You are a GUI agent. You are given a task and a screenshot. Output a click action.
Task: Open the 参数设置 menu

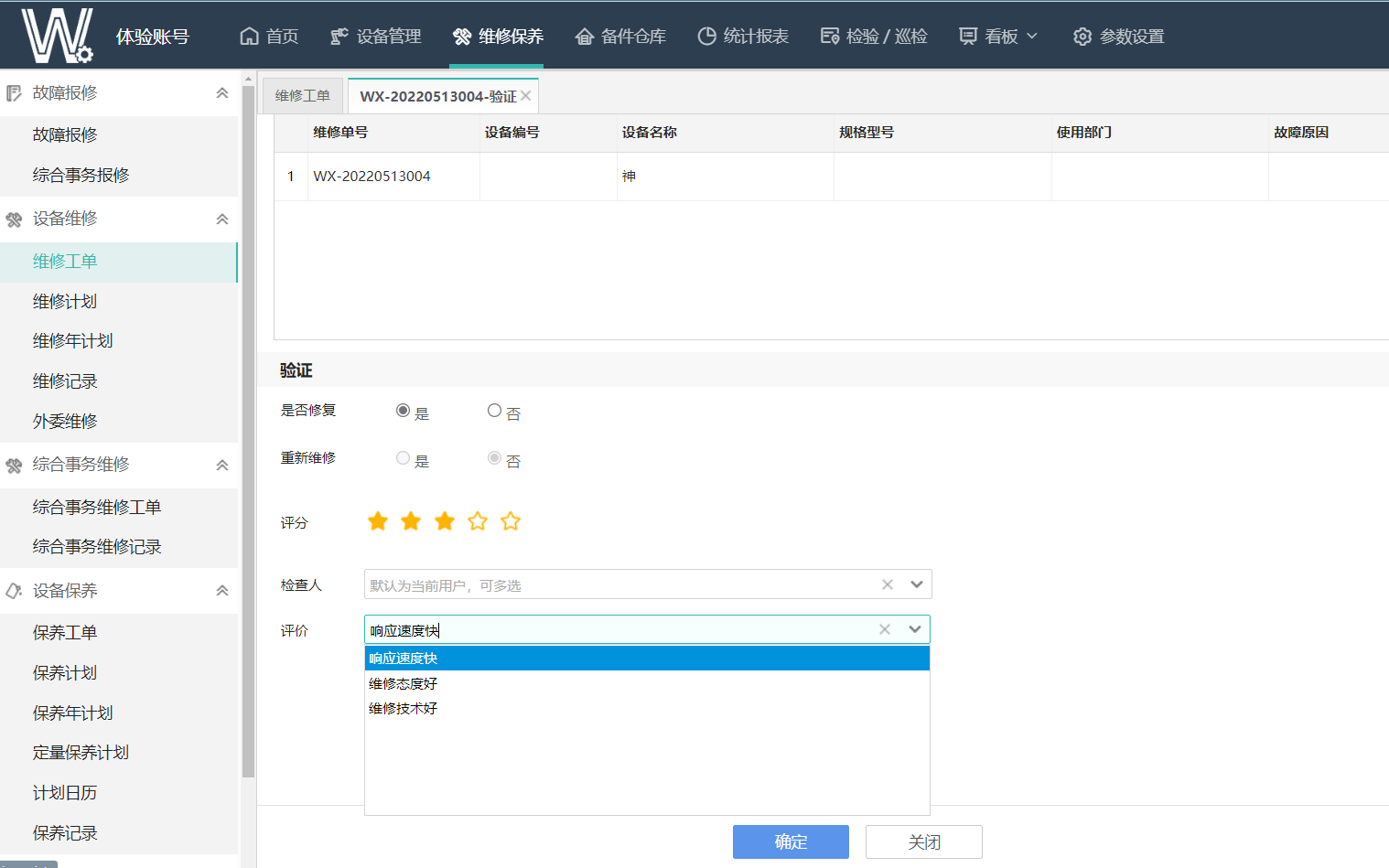click(x=1118, y=37)
